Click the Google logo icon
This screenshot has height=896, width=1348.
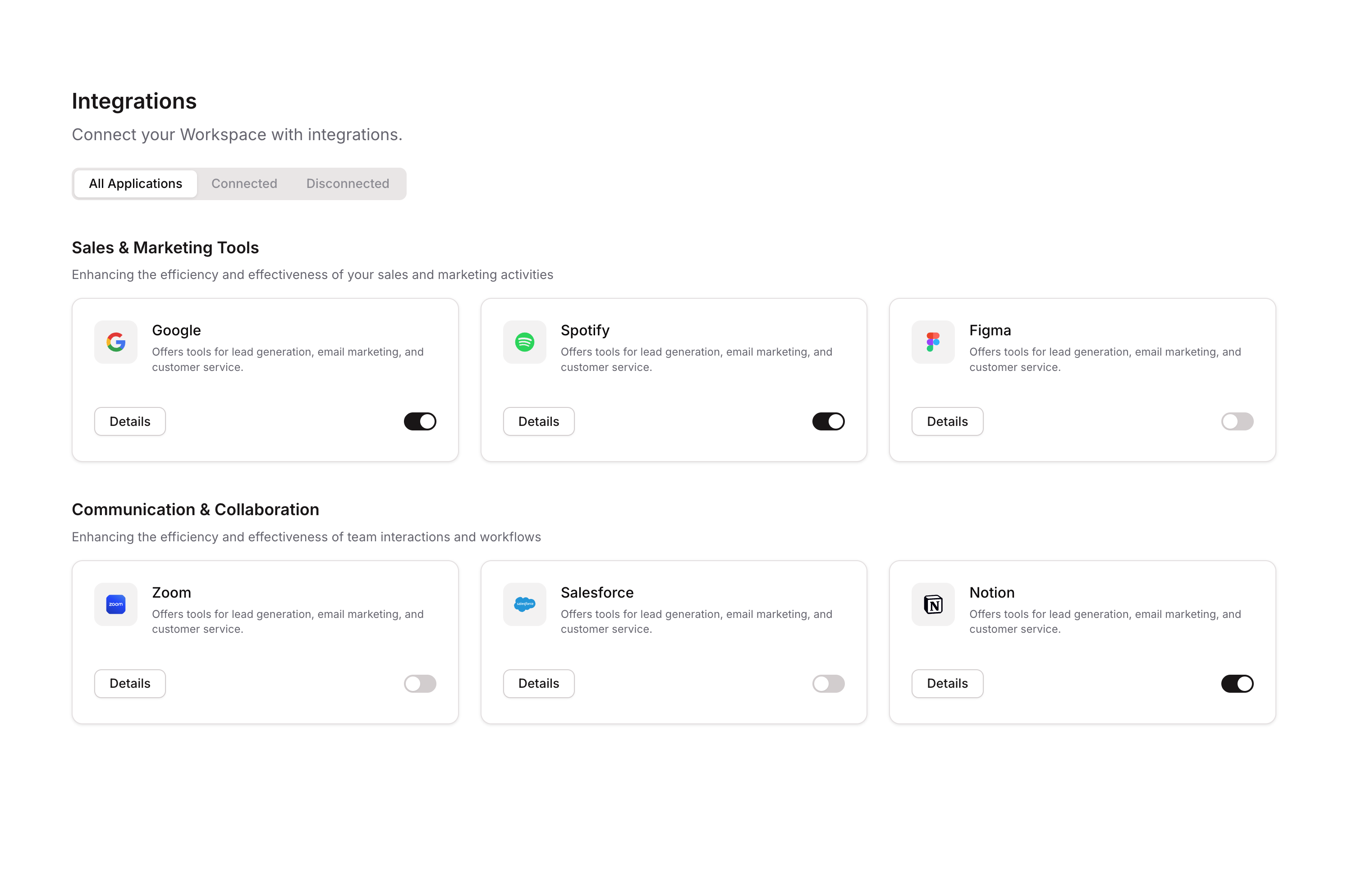click(x=115, y=342)
